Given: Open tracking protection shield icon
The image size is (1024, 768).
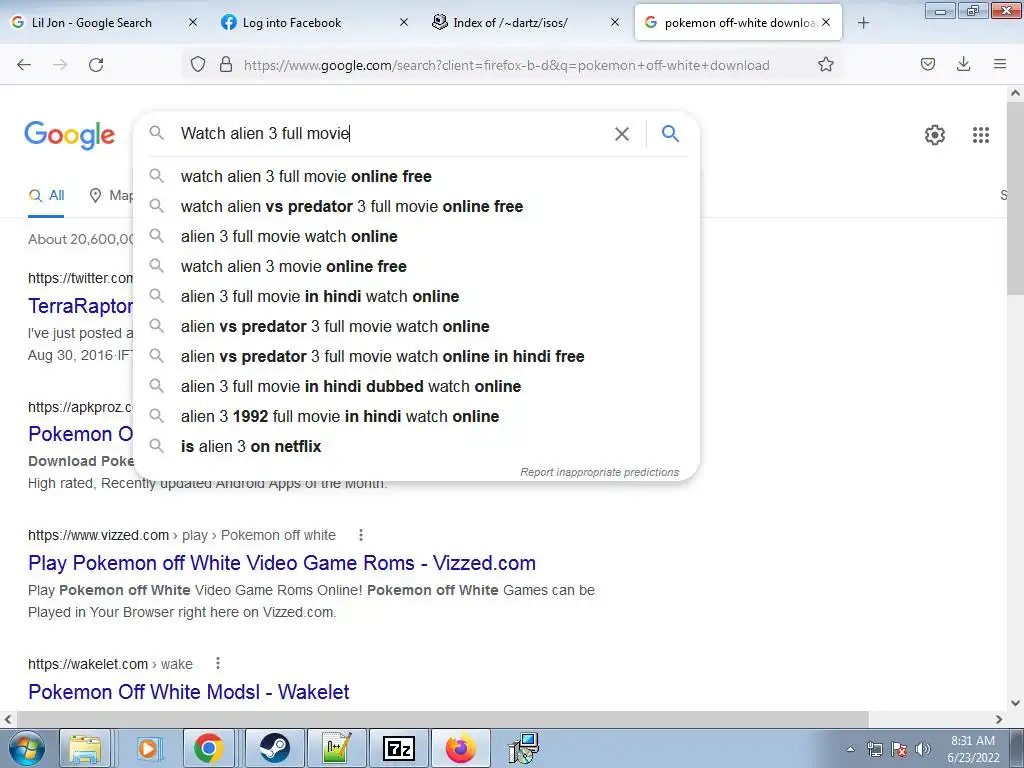Looking at the screenshot, I should point(198,65).
